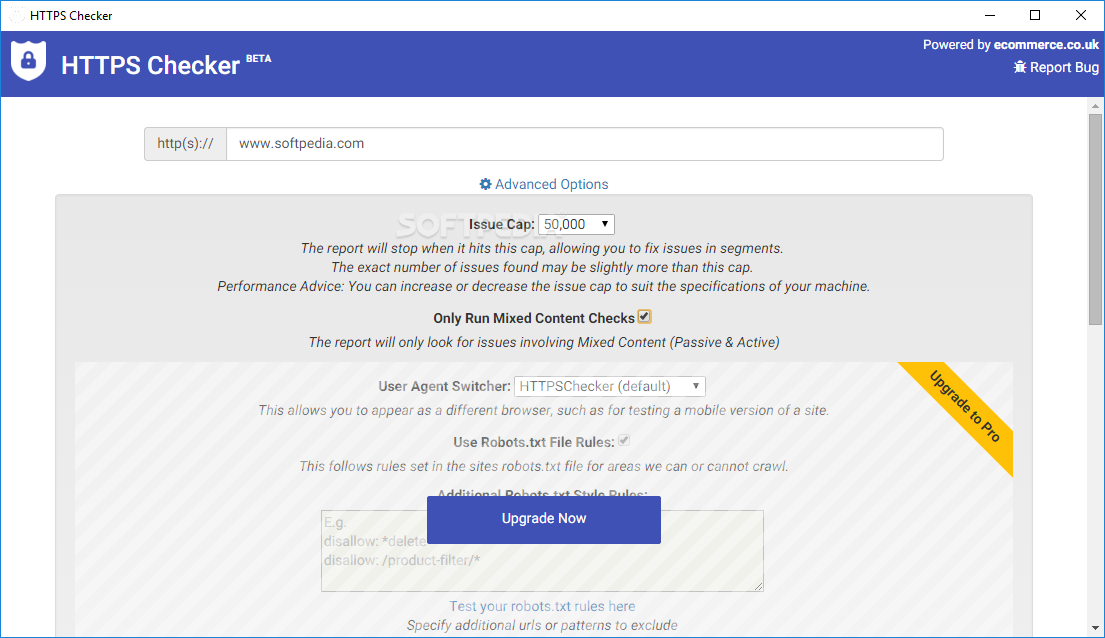
Task: Click the additional robots.txt rules textarea
Action: [542, 551]
